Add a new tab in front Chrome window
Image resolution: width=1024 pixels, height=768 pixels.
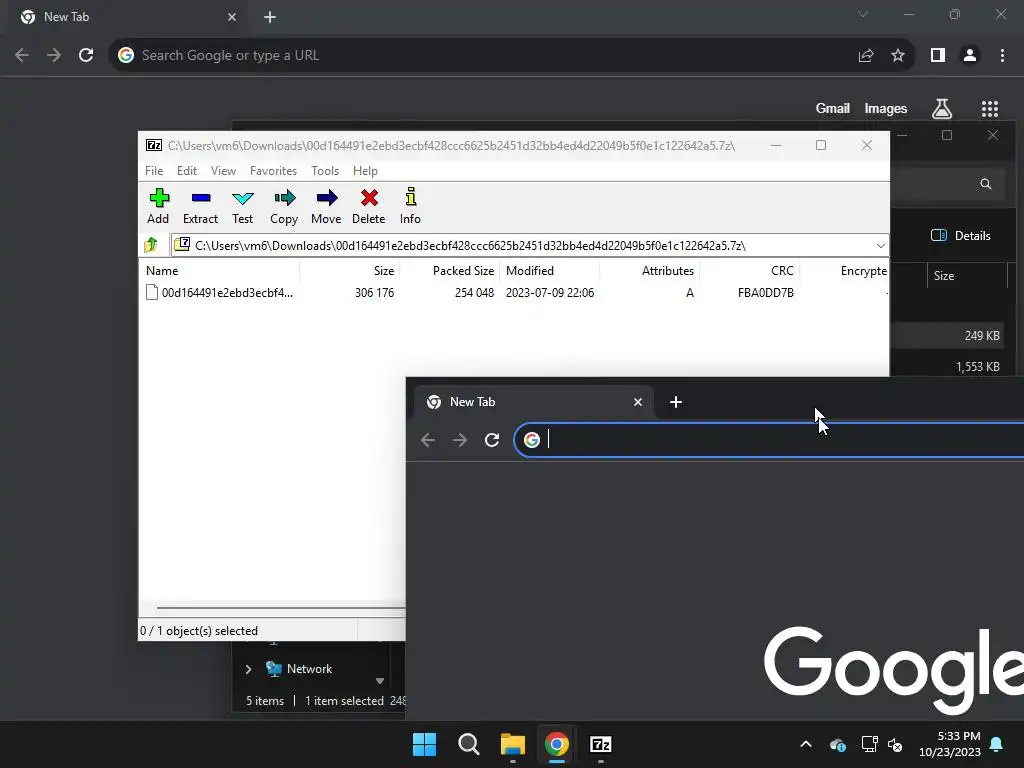click(x=676, y=402)
